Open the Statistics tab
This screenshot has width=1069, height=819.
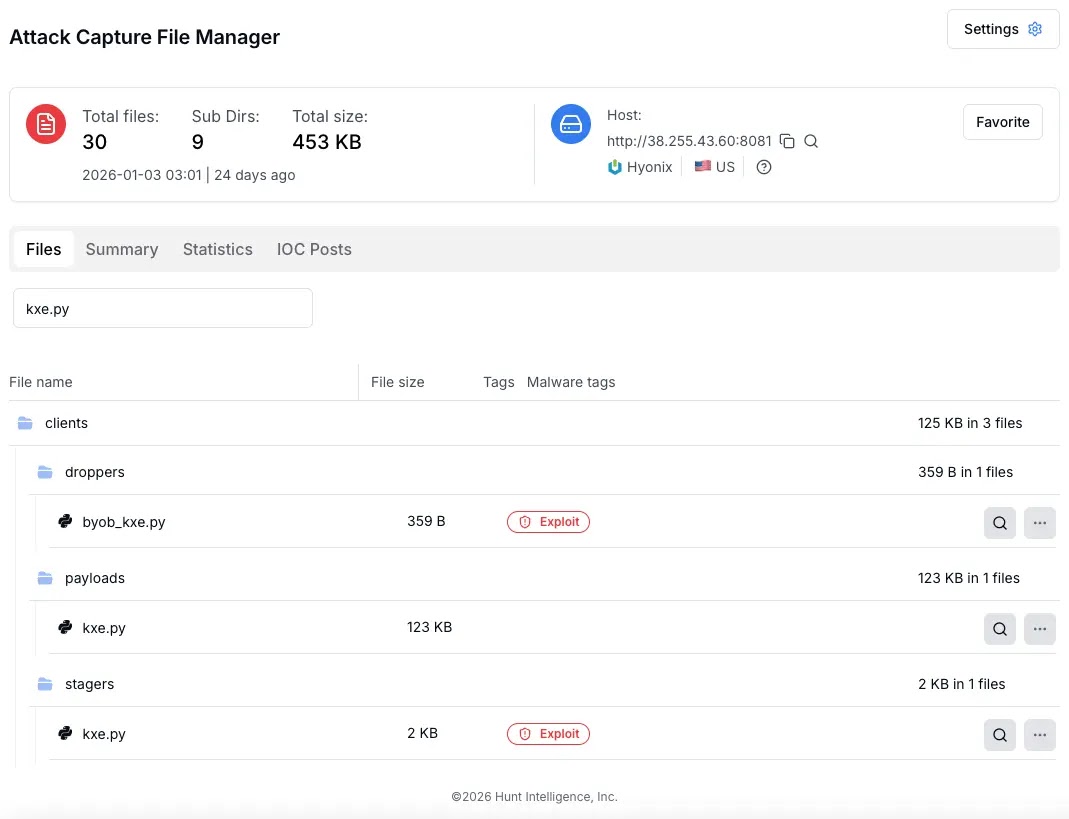[217, 249]
